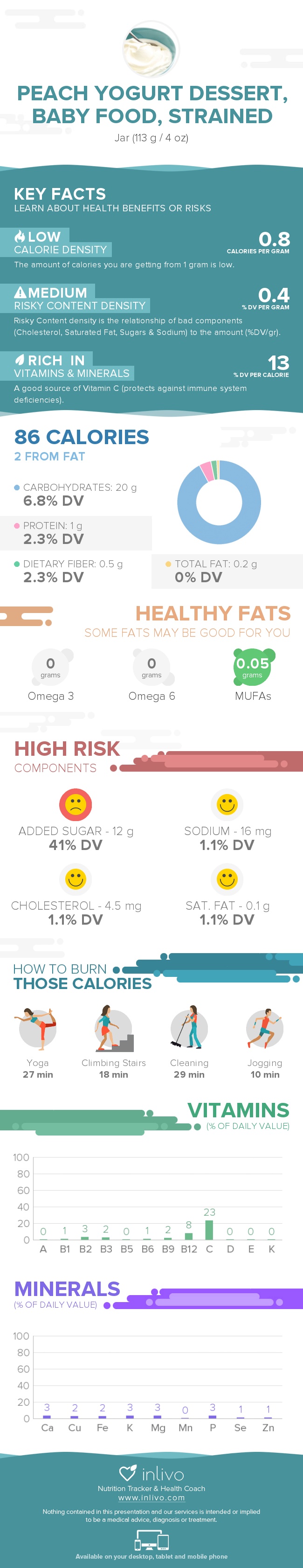Click the Climbing Stairs illustration
This screenshot has height=1568, width=303.
pos(114,1028)
